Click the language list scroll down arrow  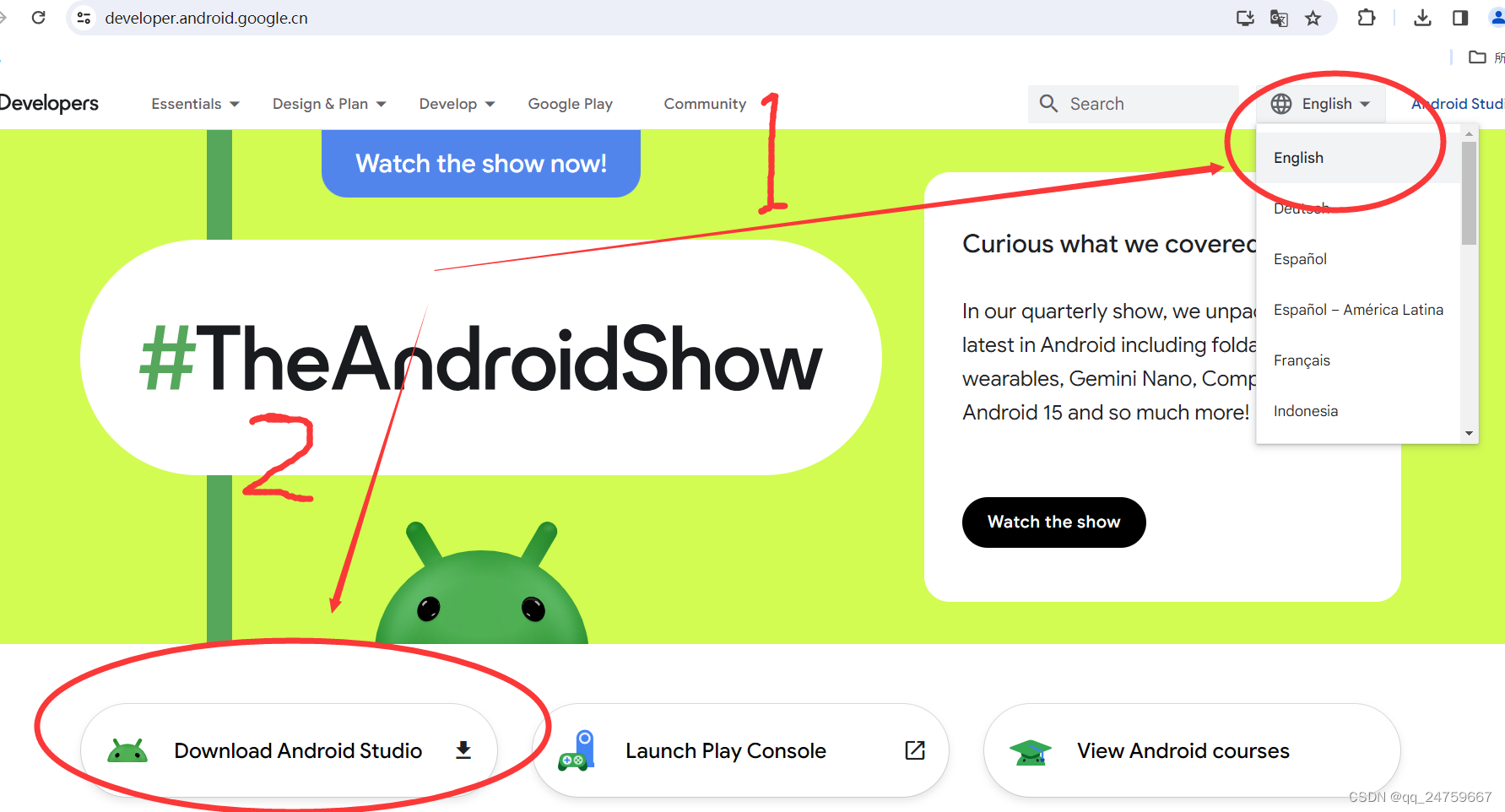1469,433
